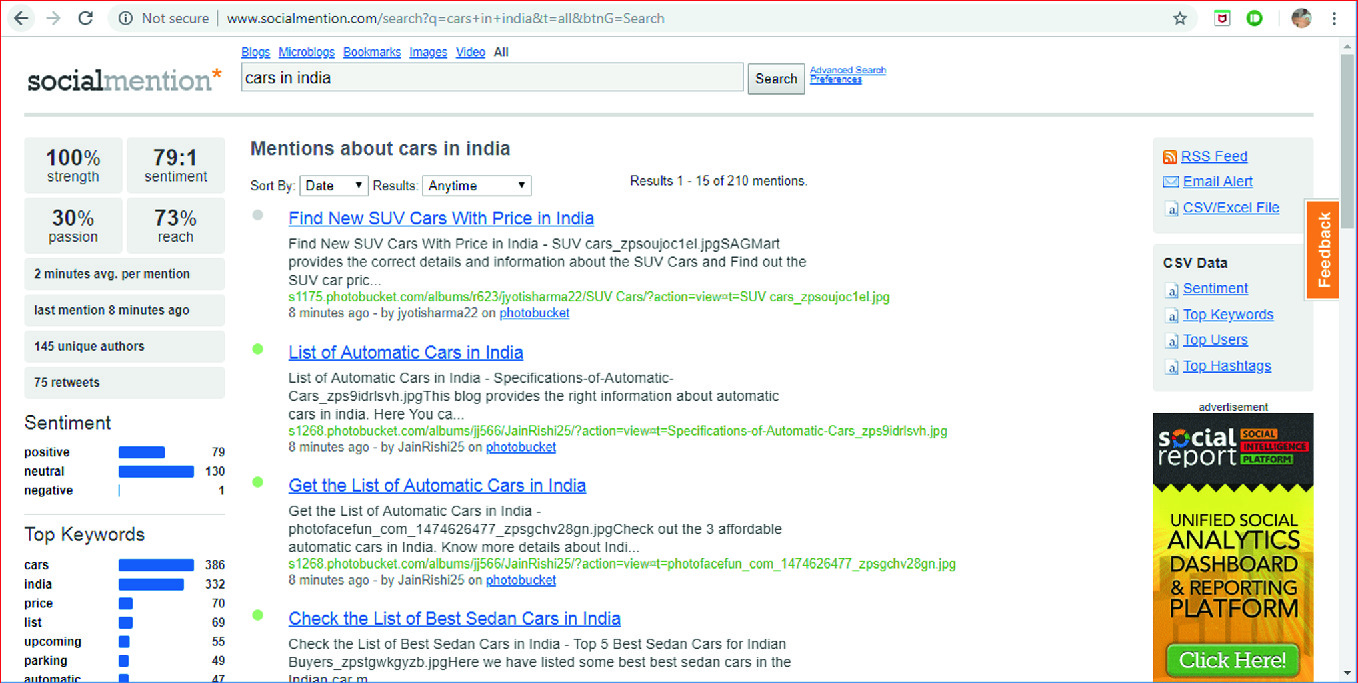Screen dimensions: 1358x683
Task: Click green dot beside List of Automatic Cars
Action: pyautogui.click(x=258, y=349)
